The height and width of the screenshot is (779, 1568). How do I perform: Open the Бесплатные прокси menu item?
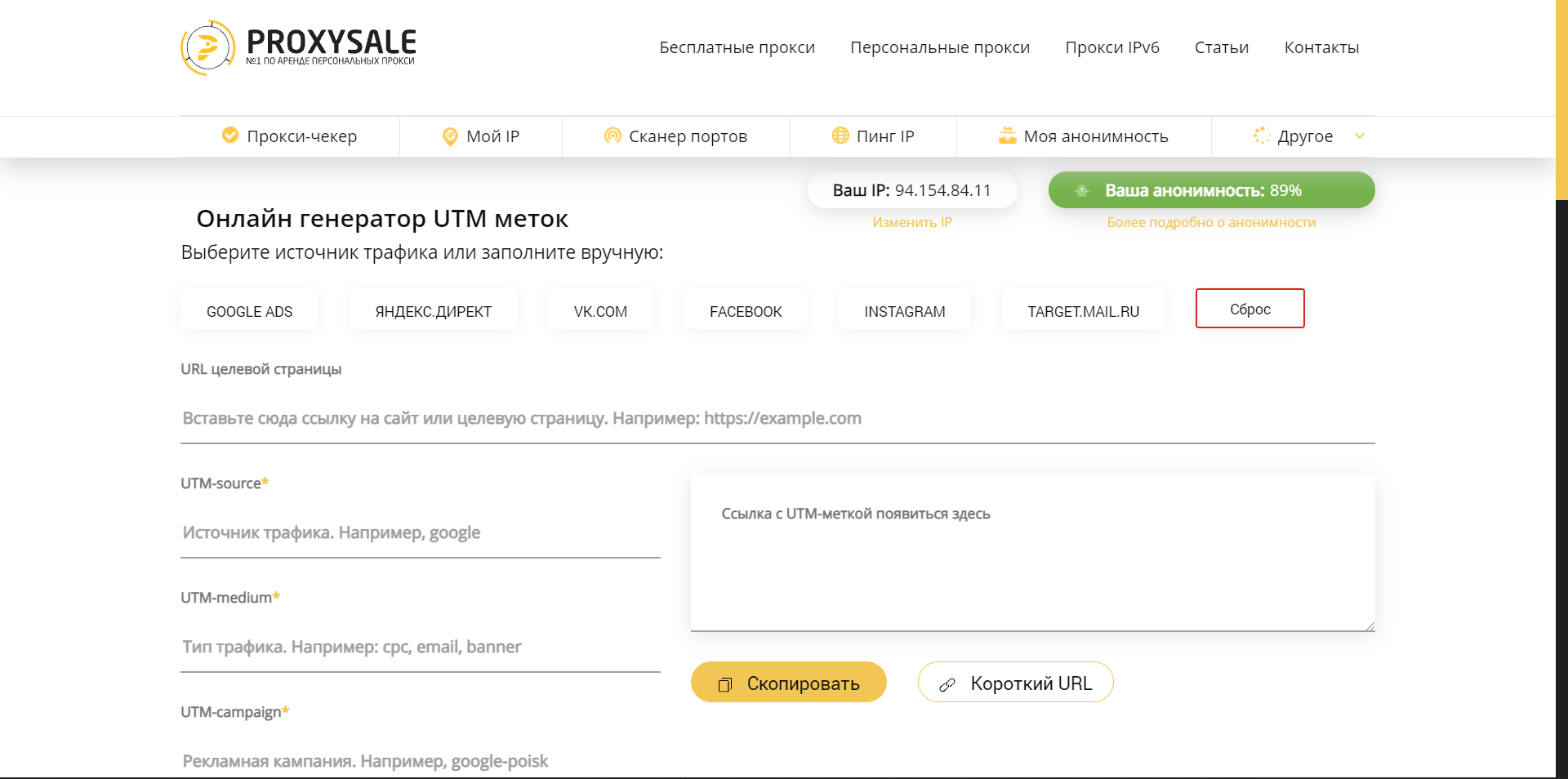pos(737,47)
